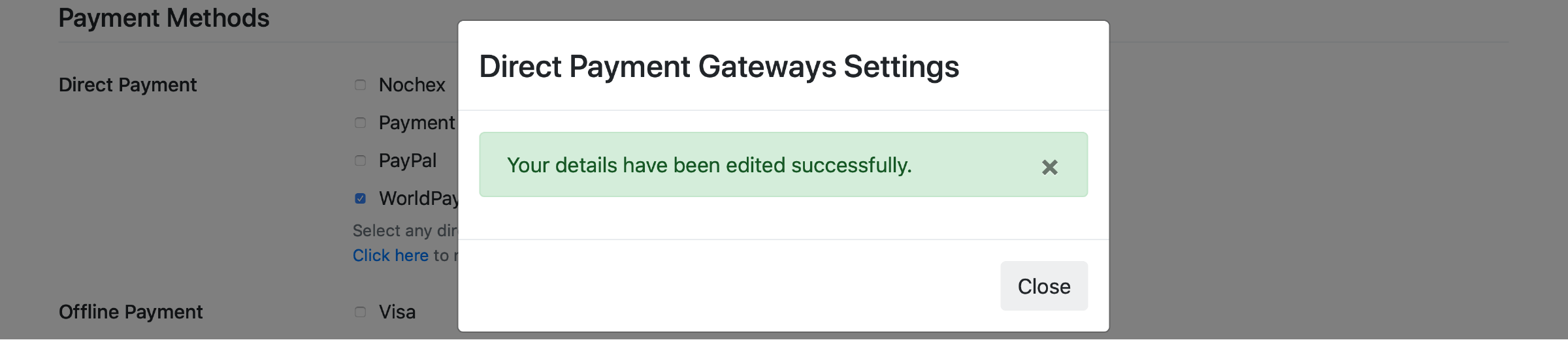Click the "Payment" option label under Nochex
This screenshot has width=1568, height=340.
(x=416, y=123)
